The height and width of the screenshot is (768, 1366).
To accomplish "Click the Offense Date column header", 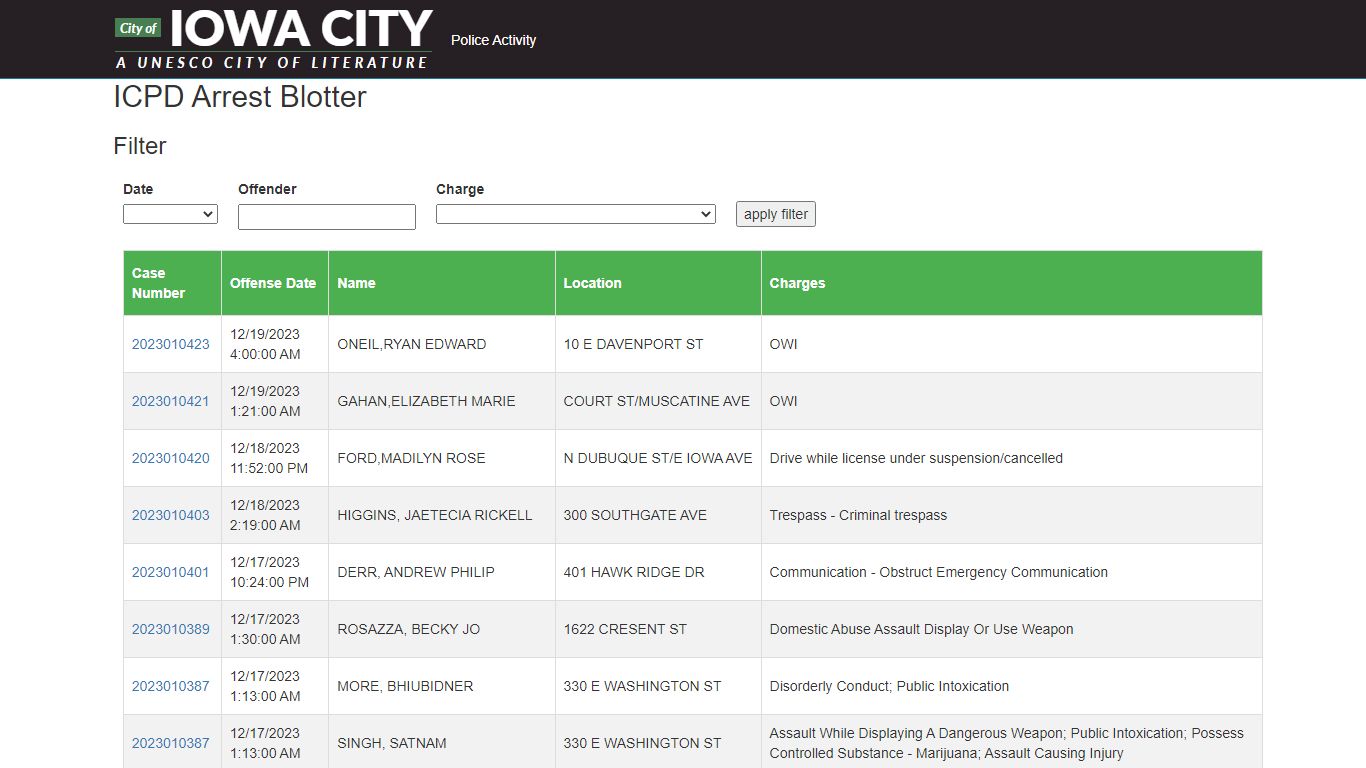I will (x=273, y=283).
